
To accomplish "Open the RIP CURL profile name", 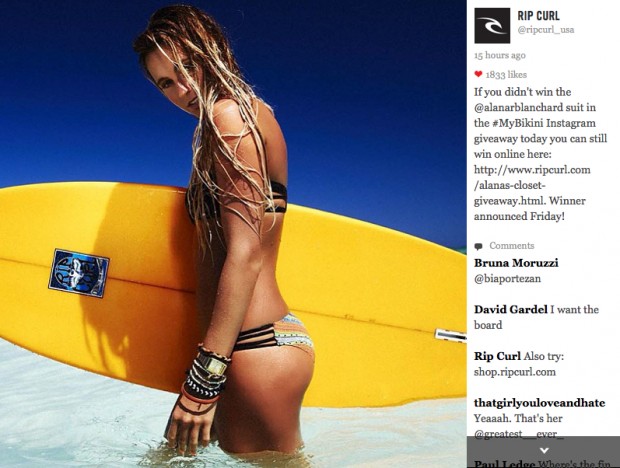I will 538,16.
